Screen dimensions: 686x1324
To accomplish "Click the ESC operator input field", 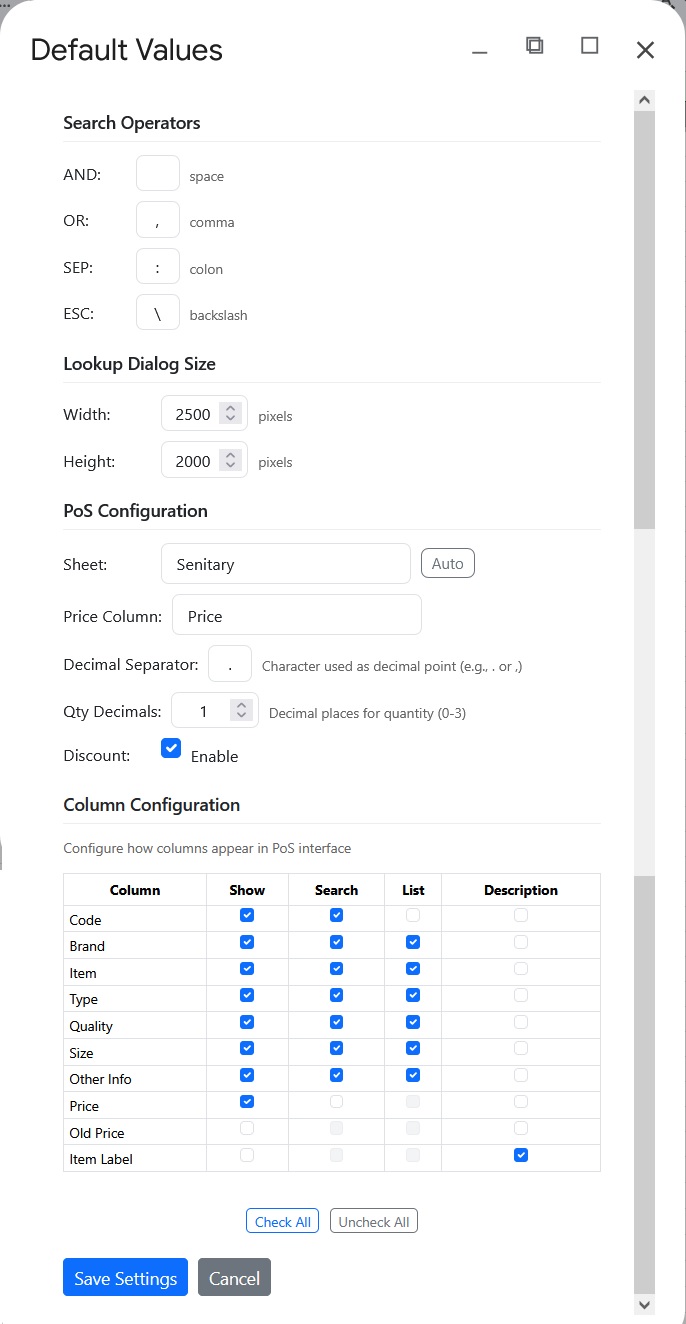I will click(x=158, y=313).
